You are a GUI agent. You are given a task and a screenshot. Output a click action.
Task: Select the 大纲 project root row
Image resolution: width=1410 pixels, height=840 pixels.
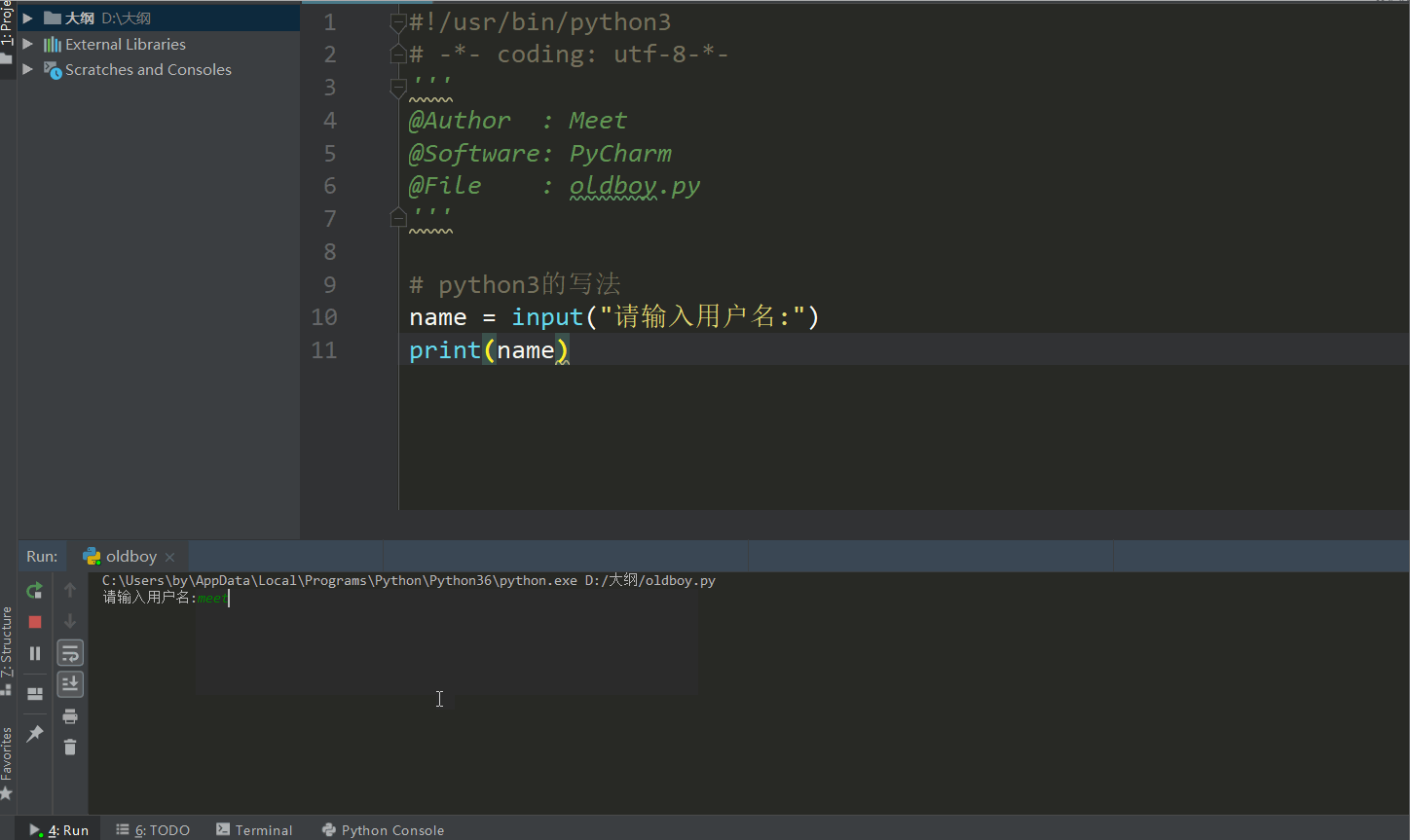click(159, 18)
